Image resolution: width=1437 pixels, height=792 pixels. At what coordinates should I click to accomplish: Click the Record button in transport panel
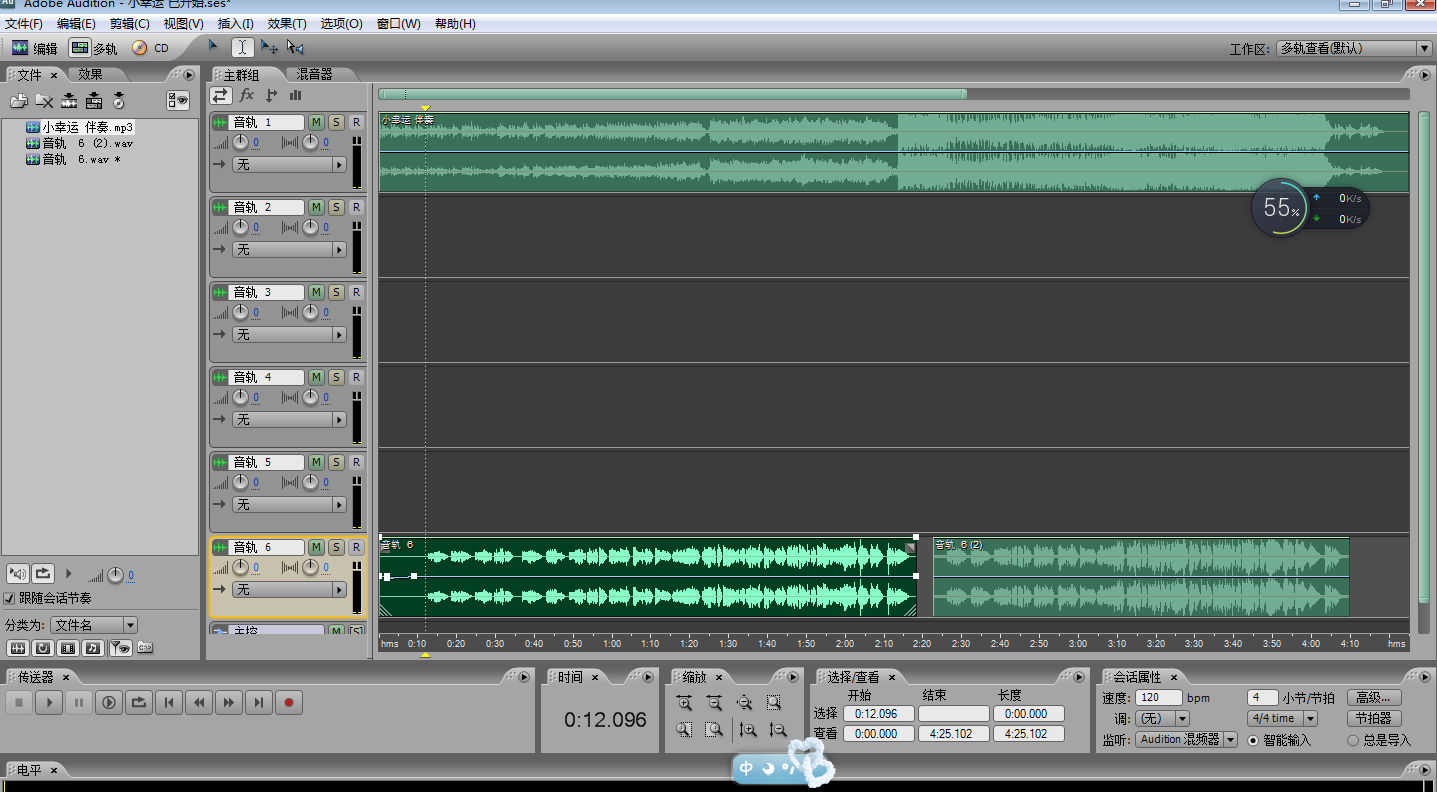(x=289, y=703)
